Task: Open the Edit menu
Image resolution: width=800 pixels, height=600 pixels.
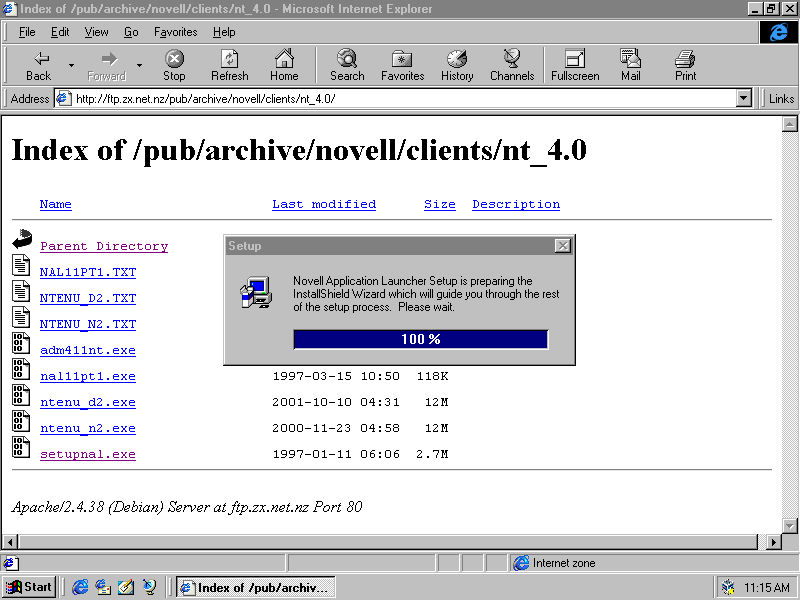Action: click(x=60, y=32)
